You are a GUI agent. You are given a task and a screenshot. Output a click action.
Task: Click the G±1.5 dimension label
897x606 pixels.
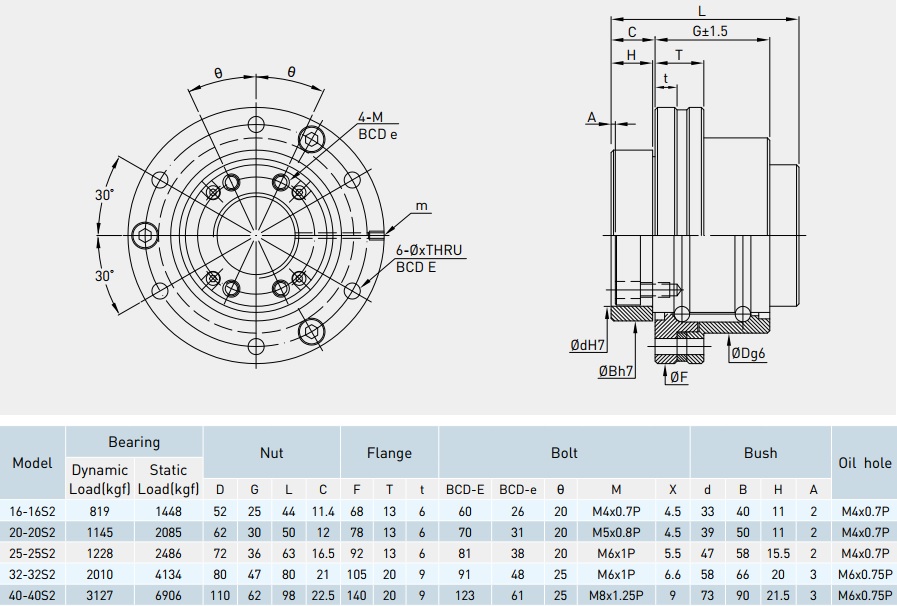pyautogui.click(x=709, y=32)
